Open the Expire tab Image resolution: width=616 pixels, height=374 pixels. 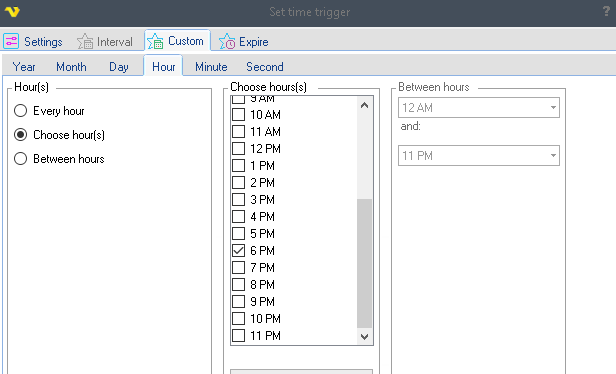(x=244, y=41)
